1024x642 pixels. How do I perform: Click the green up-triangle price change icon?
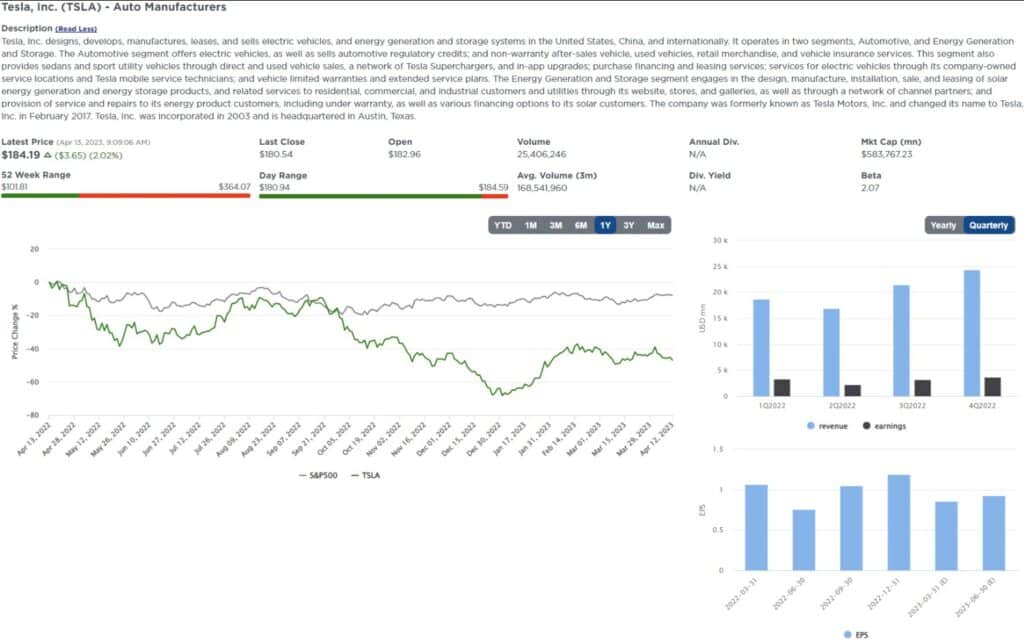pyautogui.click(x=47, y=155)
